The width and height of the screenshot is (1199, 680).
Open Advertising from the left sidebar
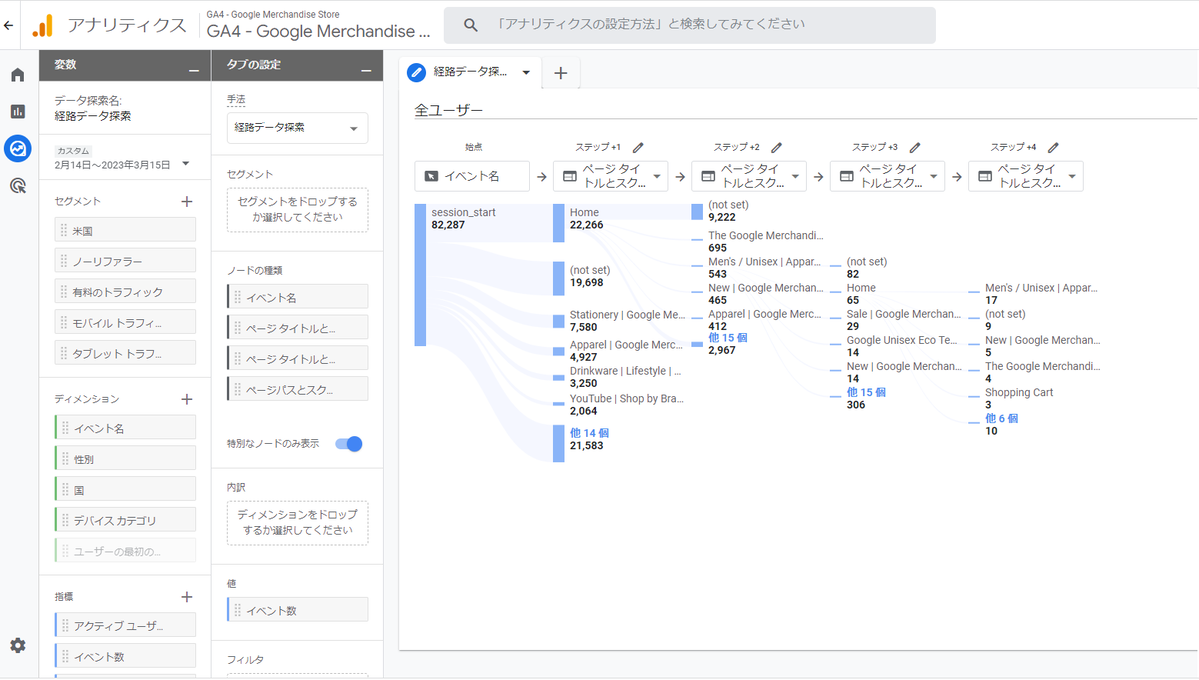coord(18,186)
